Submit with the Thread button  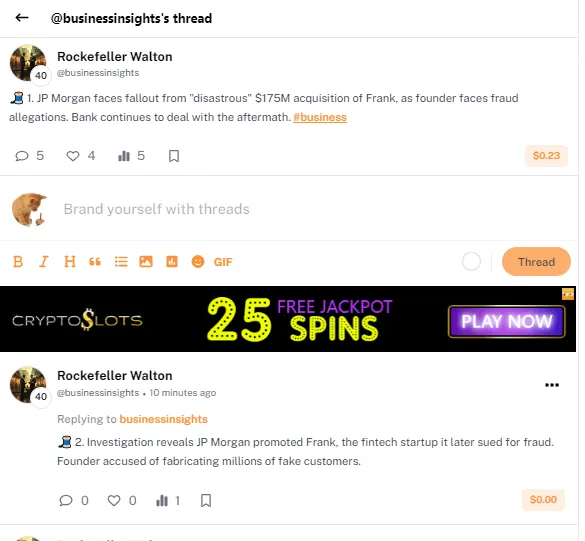pyautogui.click(x=536, y=262)
